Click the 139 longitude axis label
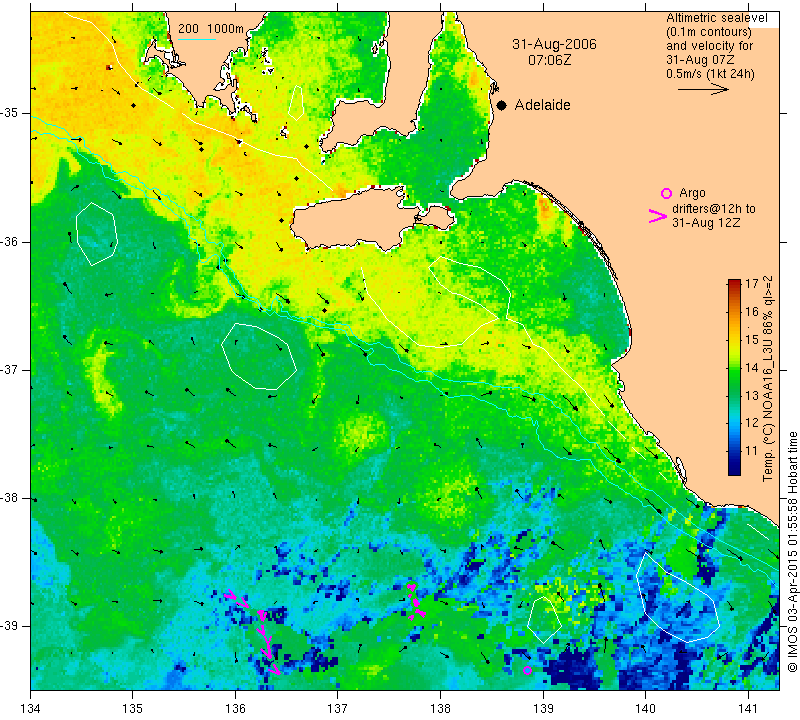The width and height of the screenshot is (800, 720). (x=543, y=708)
